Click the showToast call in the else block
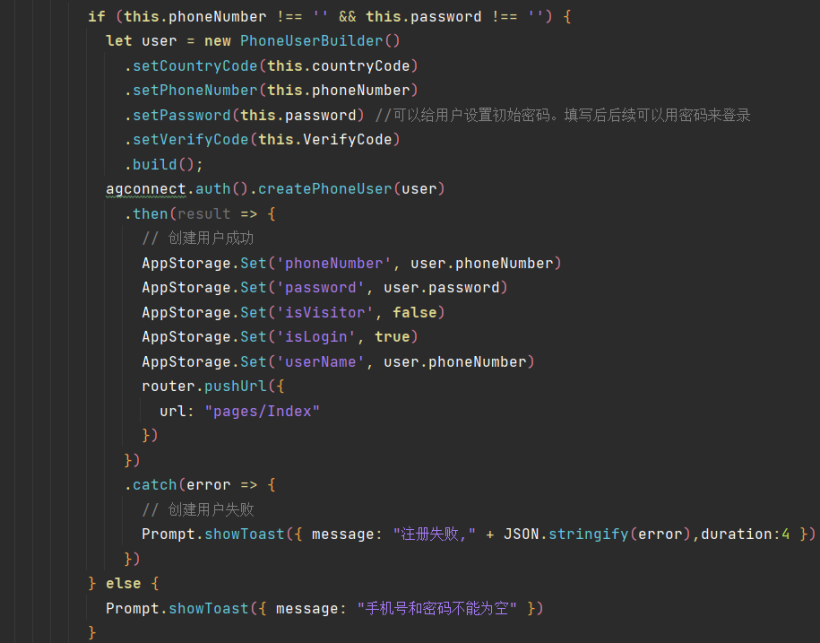 (x=208, y=608)
